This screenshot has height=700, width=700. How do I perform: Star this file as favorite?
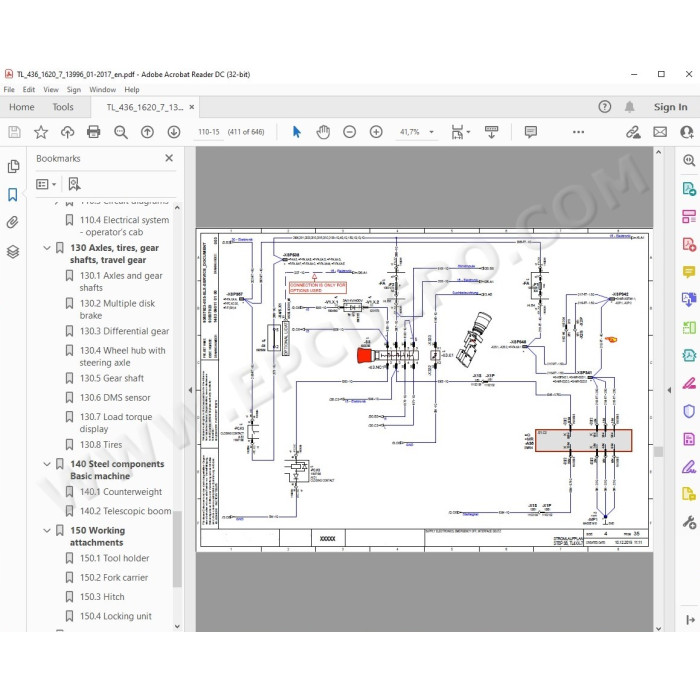[x=41, y=132]
